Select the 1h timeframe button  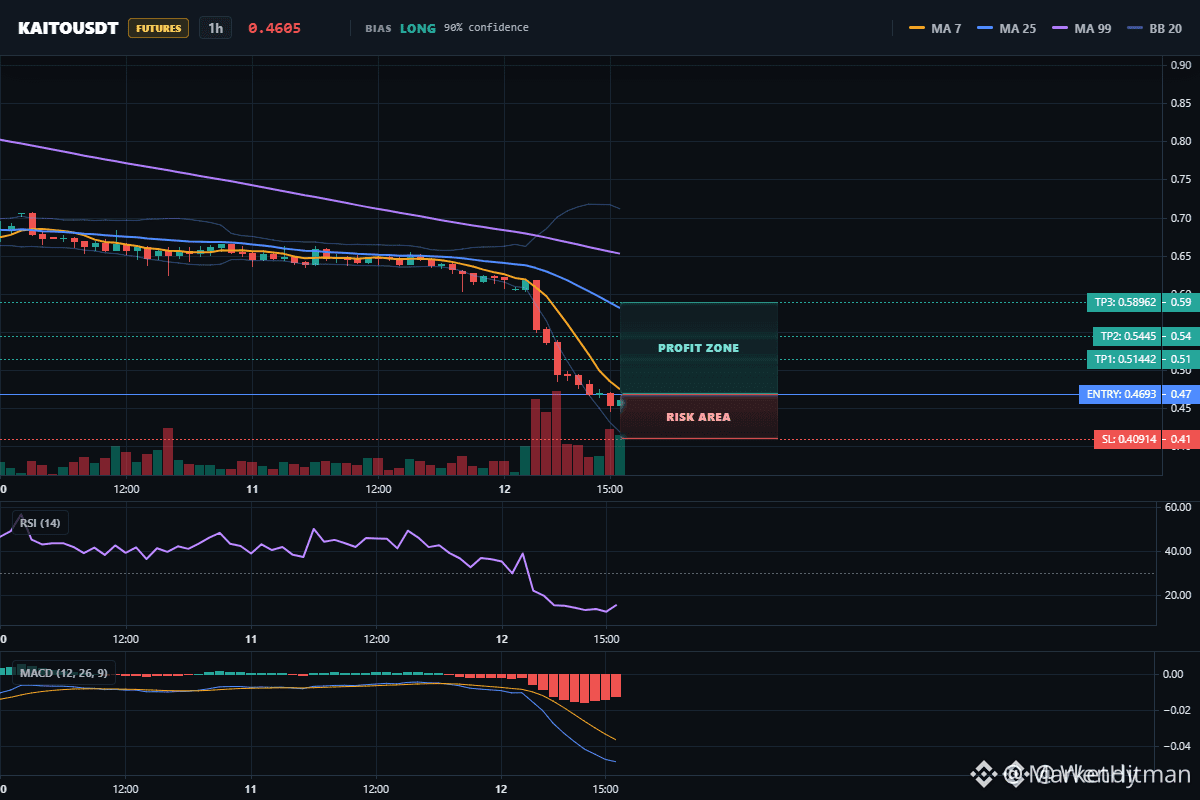(x=215, y=28)
